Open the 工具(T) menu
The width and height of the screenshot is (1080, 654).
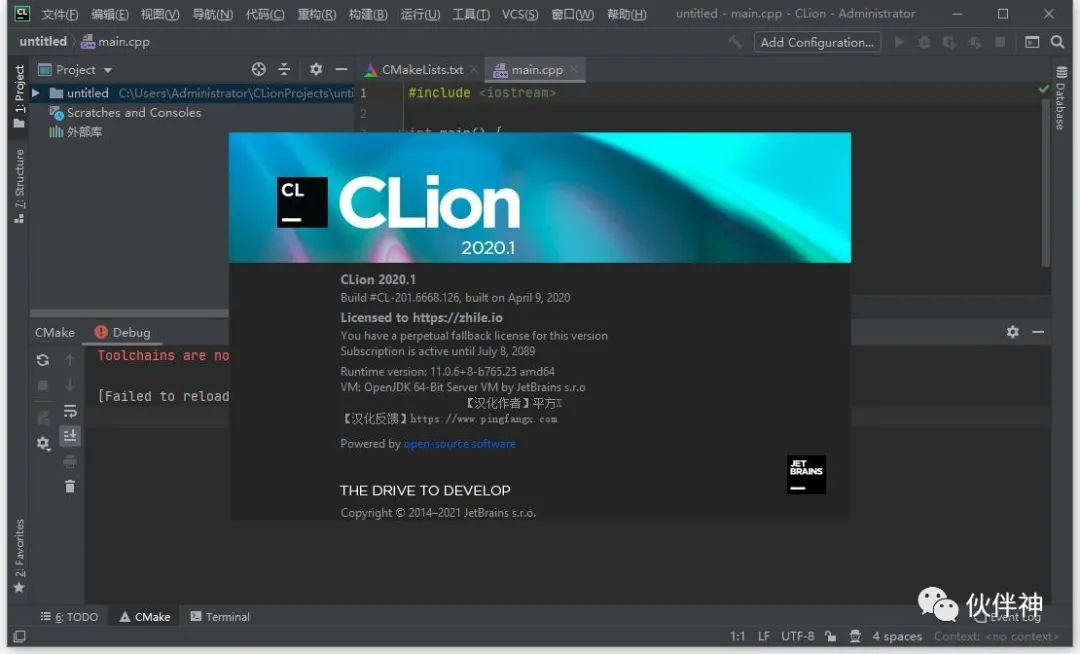tap(471, 14)
